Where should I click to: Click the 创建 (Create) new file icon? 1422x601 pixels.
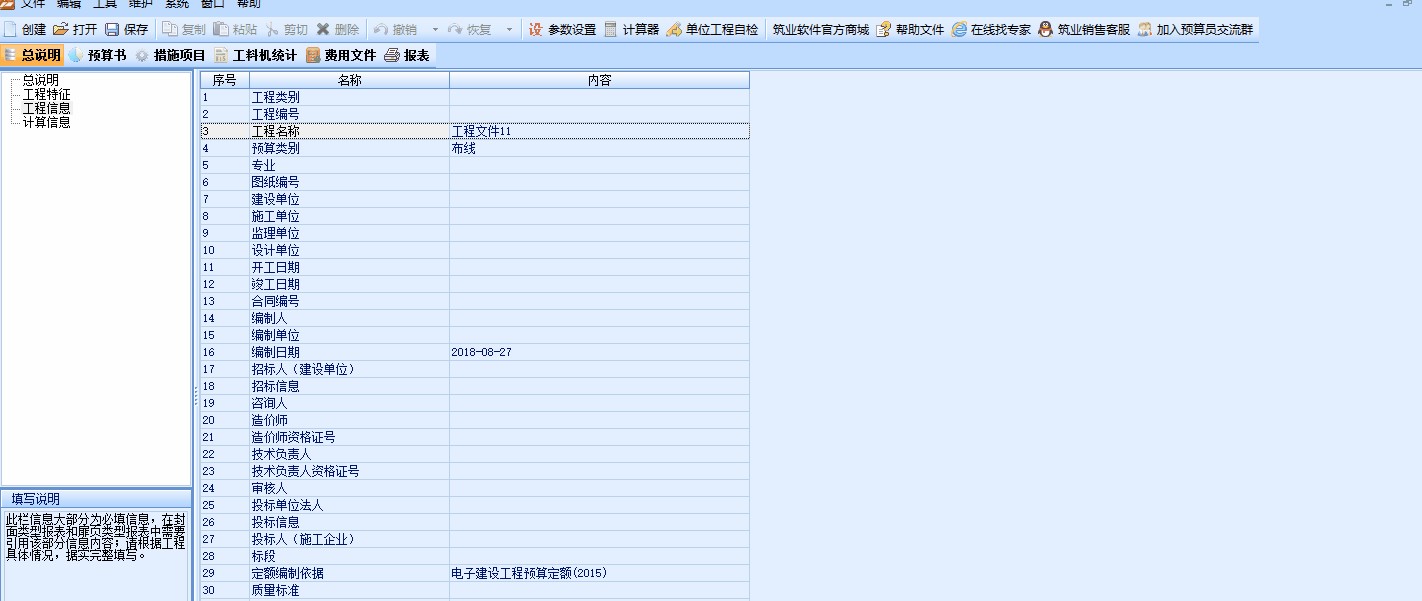11,30
